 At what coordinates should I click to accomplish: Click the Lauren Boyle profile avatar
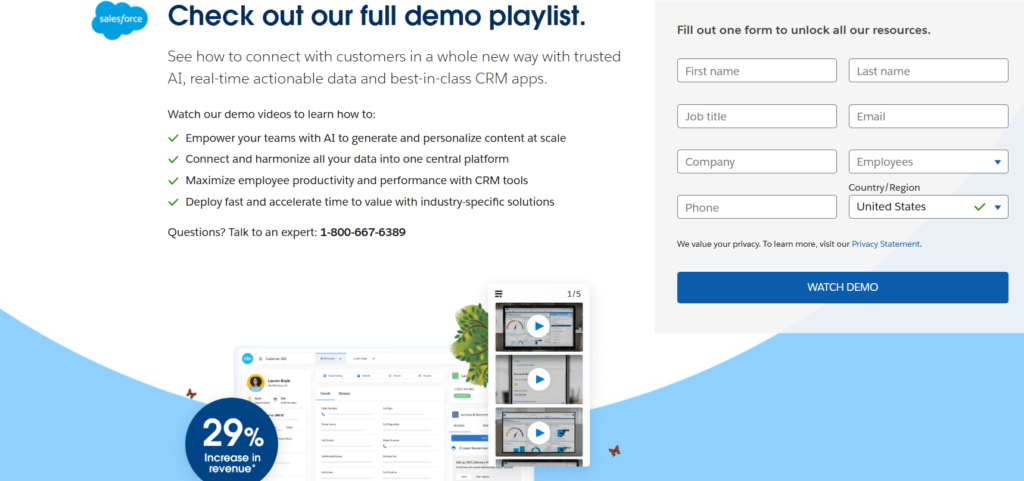click(x=255, y=382)
